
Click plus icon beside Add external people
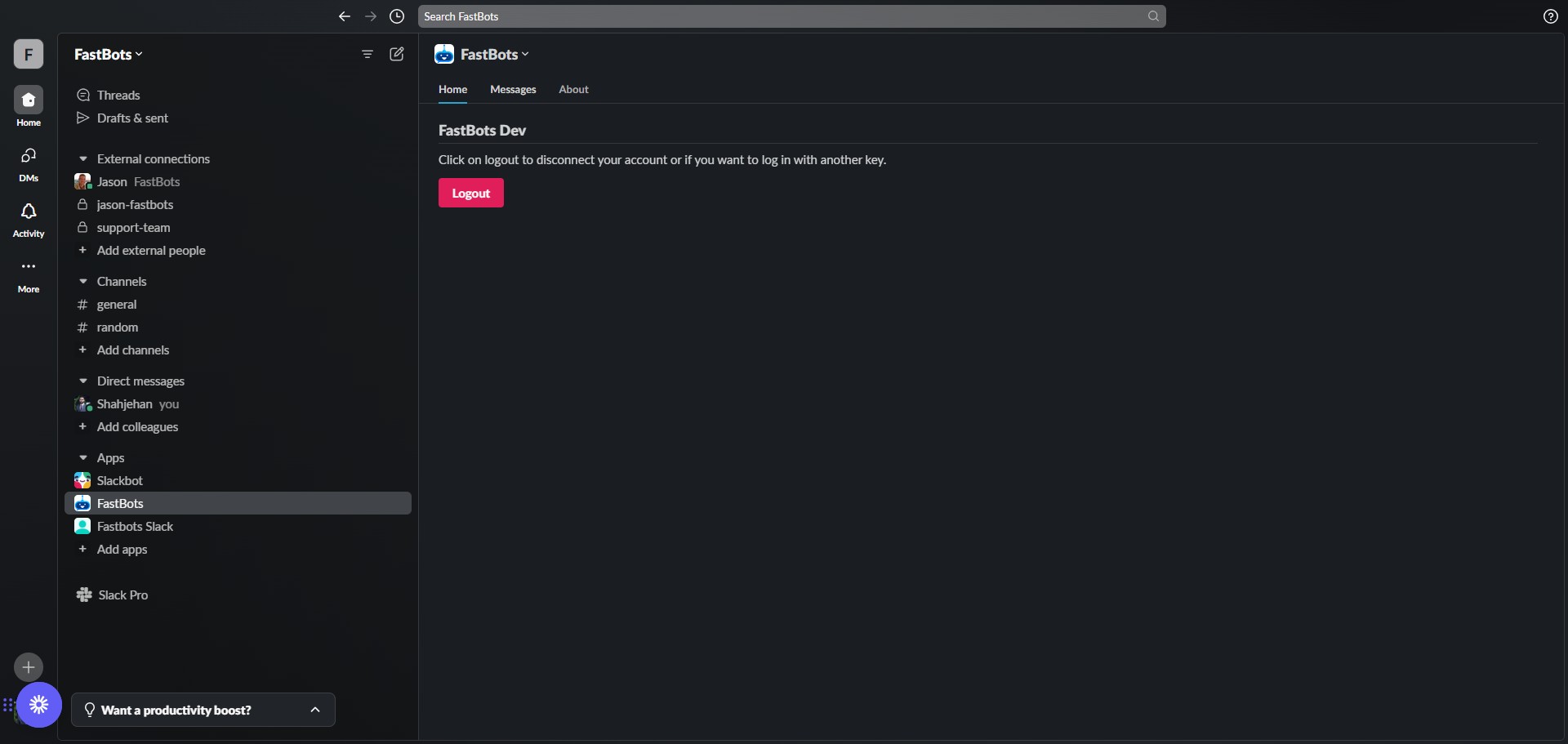pyautogui.click(x=82, y=250)
